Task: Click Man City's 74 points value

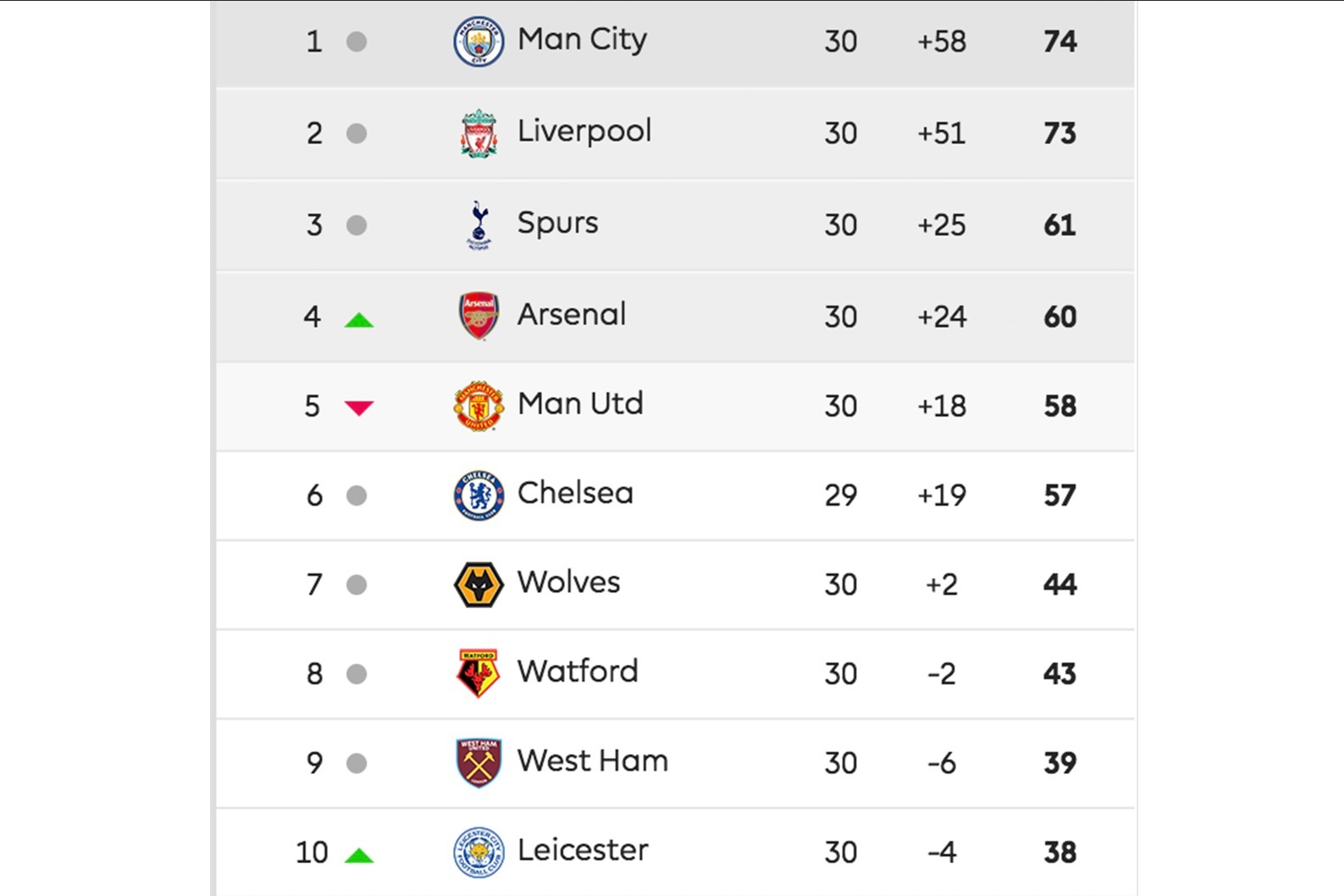Action: (x=1060, y=41)
